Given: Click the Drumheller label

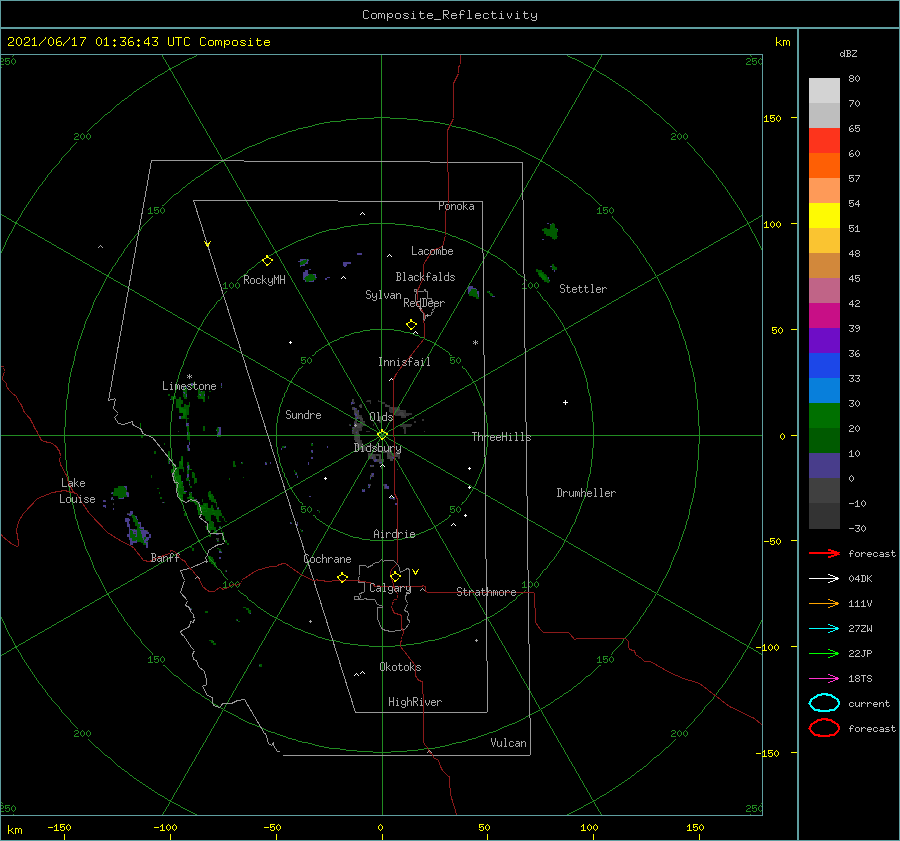Looking at the screenshot, I should (586, 493).
